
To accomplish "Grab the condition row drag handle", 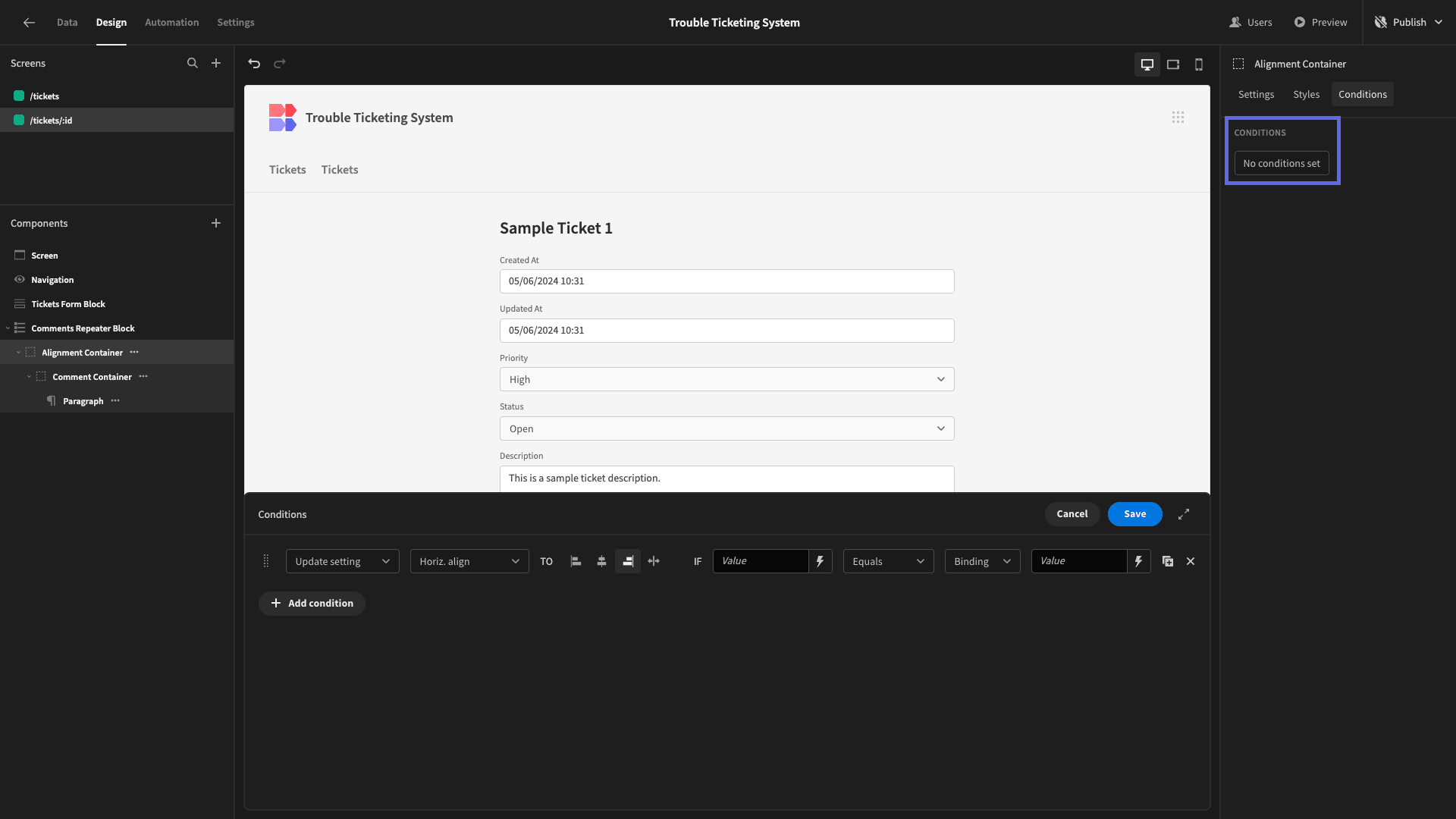I will point(266,561).
